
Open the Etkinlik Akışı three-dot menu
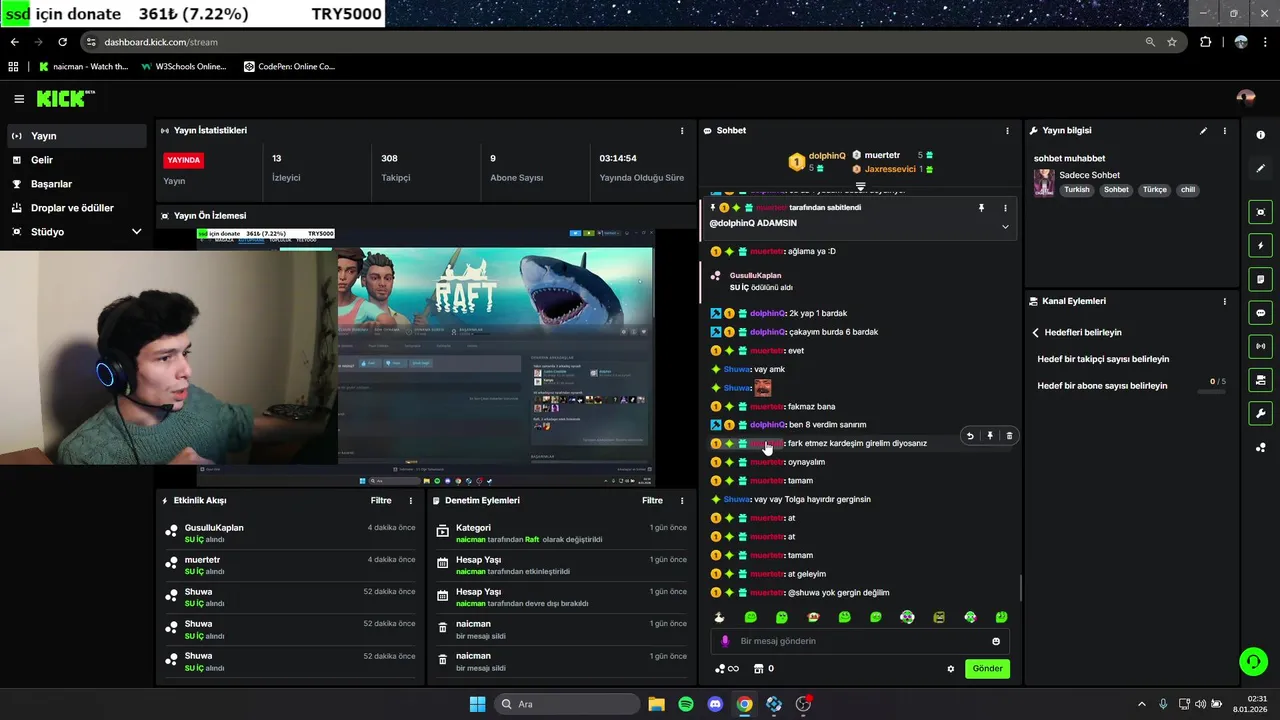click(x=410, y=501)
